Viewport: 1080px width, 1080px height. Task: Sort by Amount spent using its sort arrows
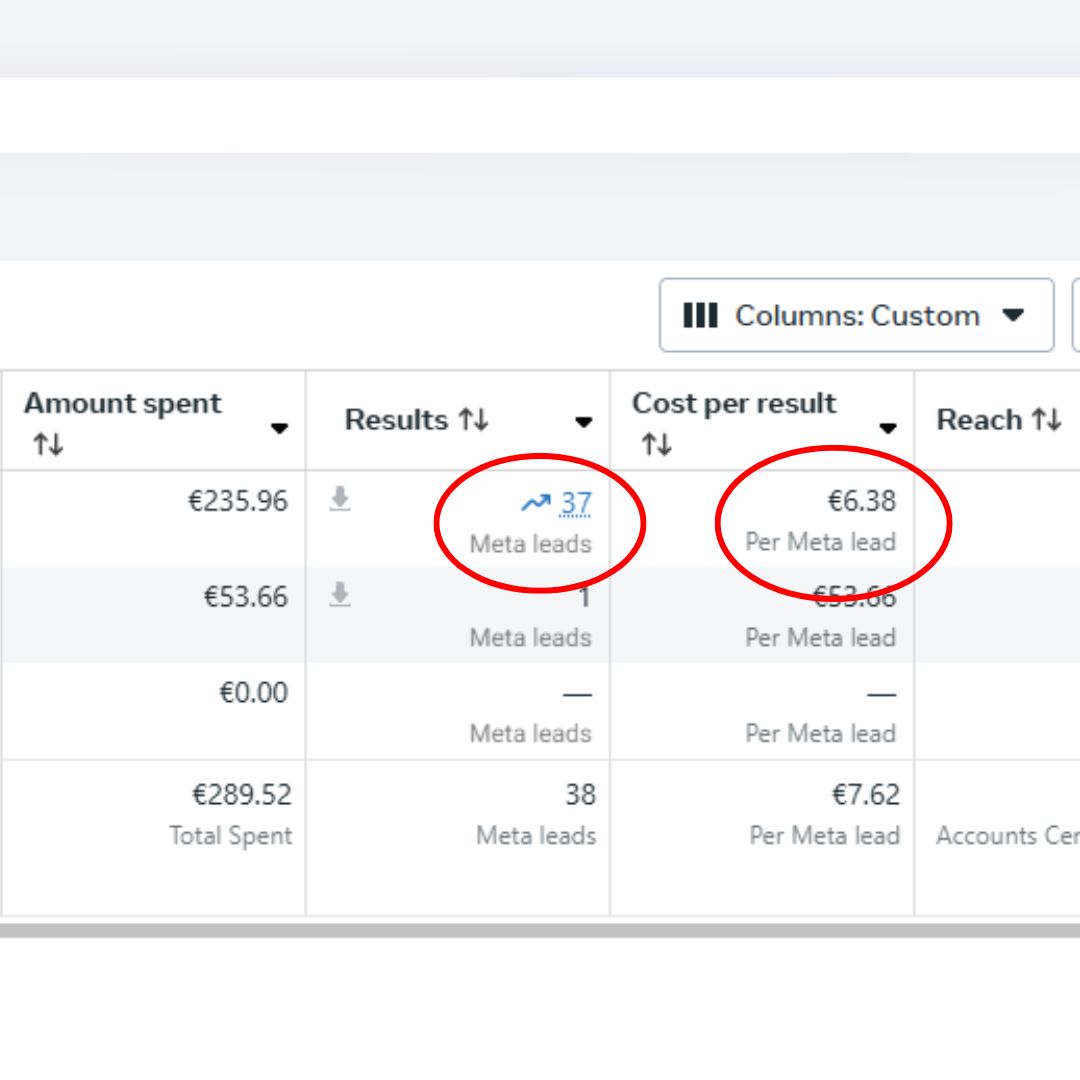[x=47, y=445]
